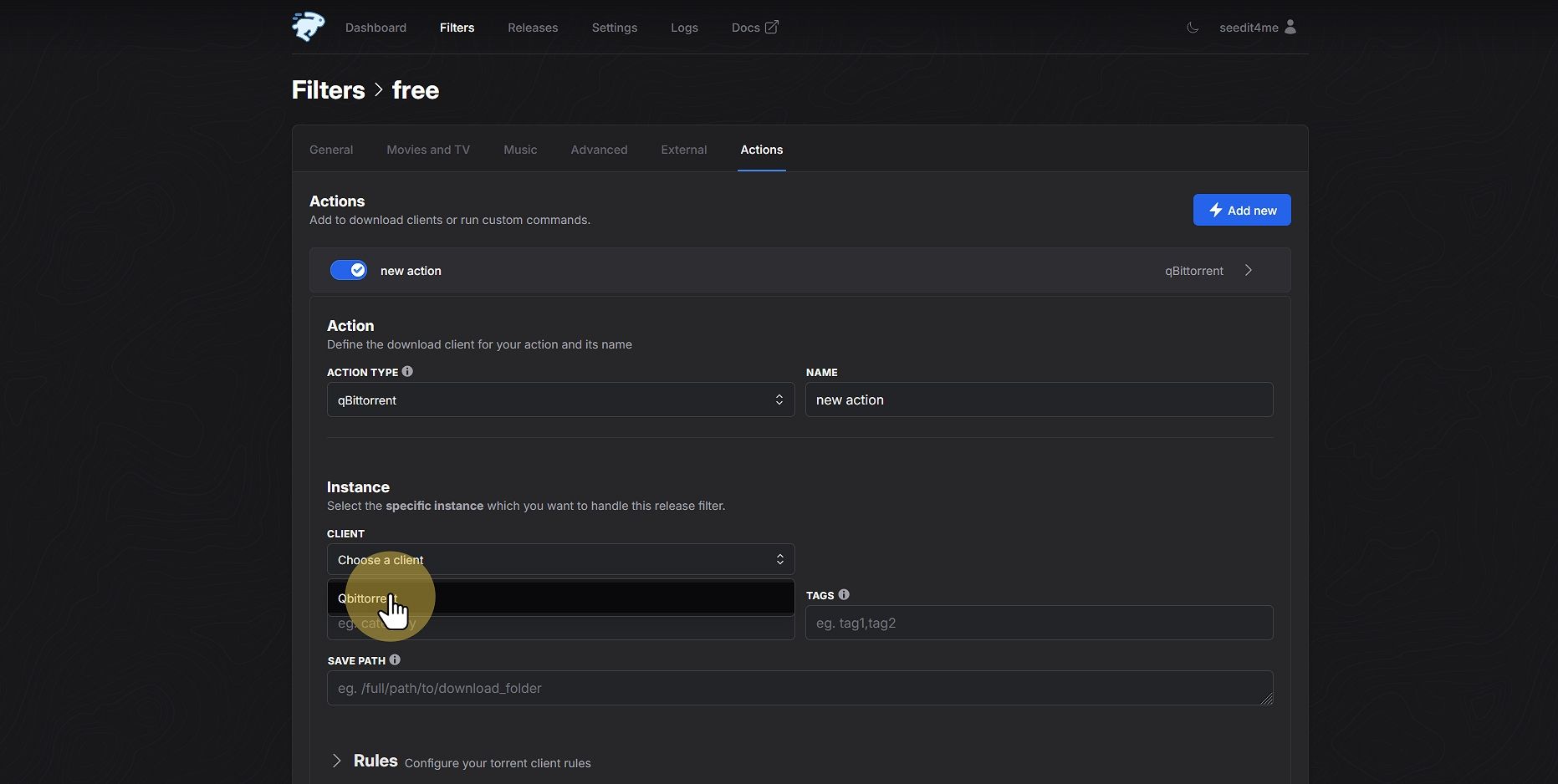Click Action Type info icon
The height and width of the screenshot is (784, 1558).
[x=407, y=371]
